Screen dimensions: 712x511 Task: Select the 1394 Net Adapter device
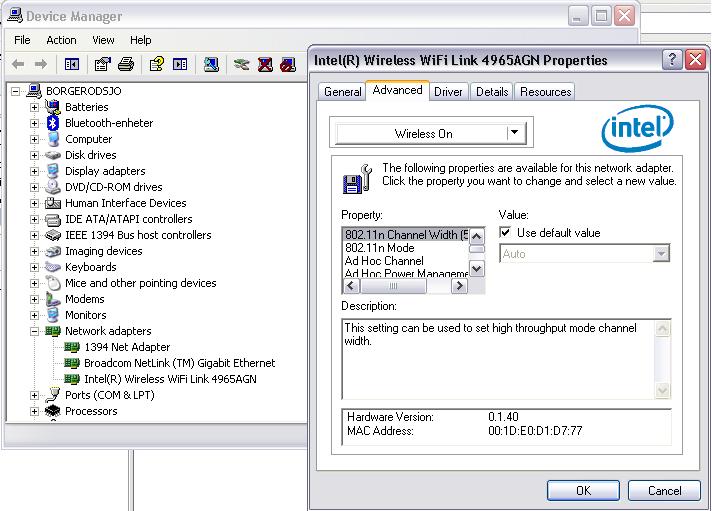pyautogui.click(x=127, y=347)
